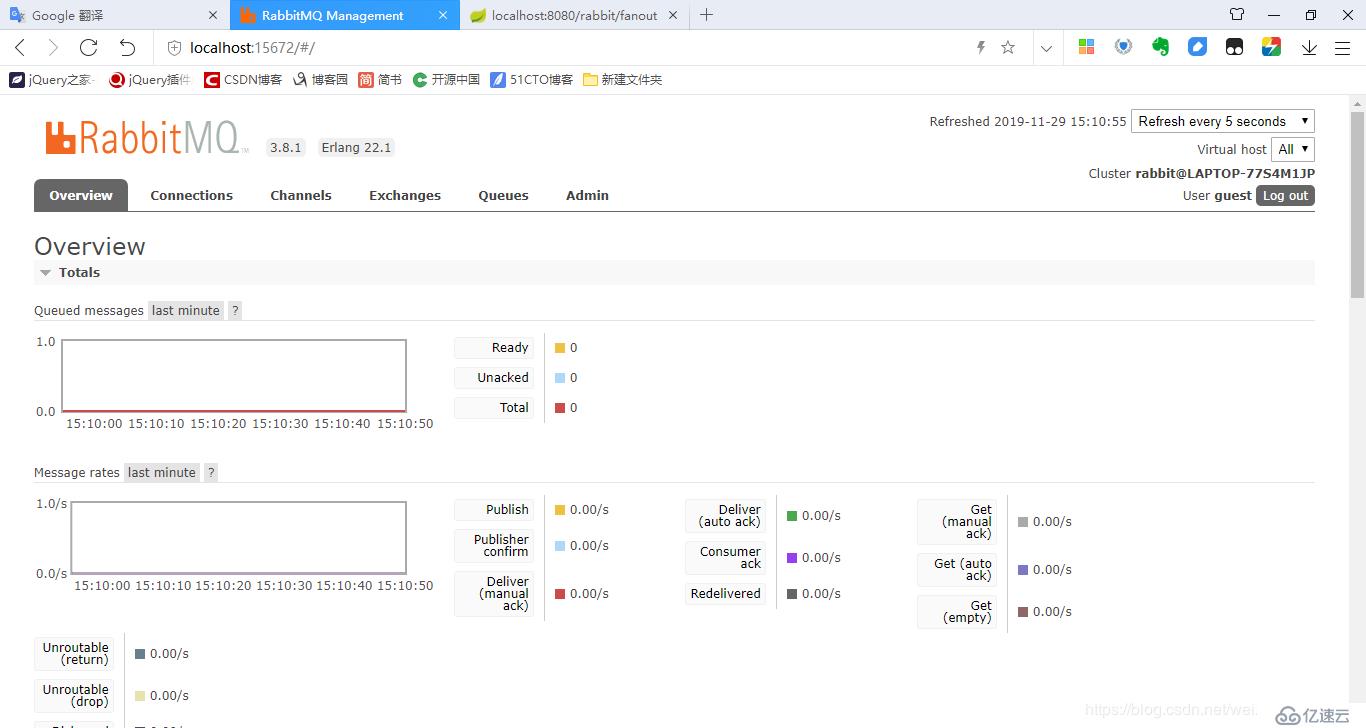Click the green Deliver (auto ack) swatch
This screenshot has height=728, width=1366.
click(792, 516)
